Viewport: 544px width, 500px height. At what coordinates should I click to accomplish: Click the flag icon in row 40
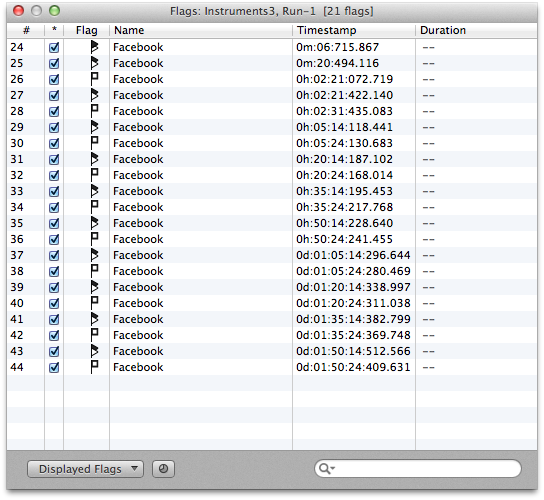coord(94,303)
